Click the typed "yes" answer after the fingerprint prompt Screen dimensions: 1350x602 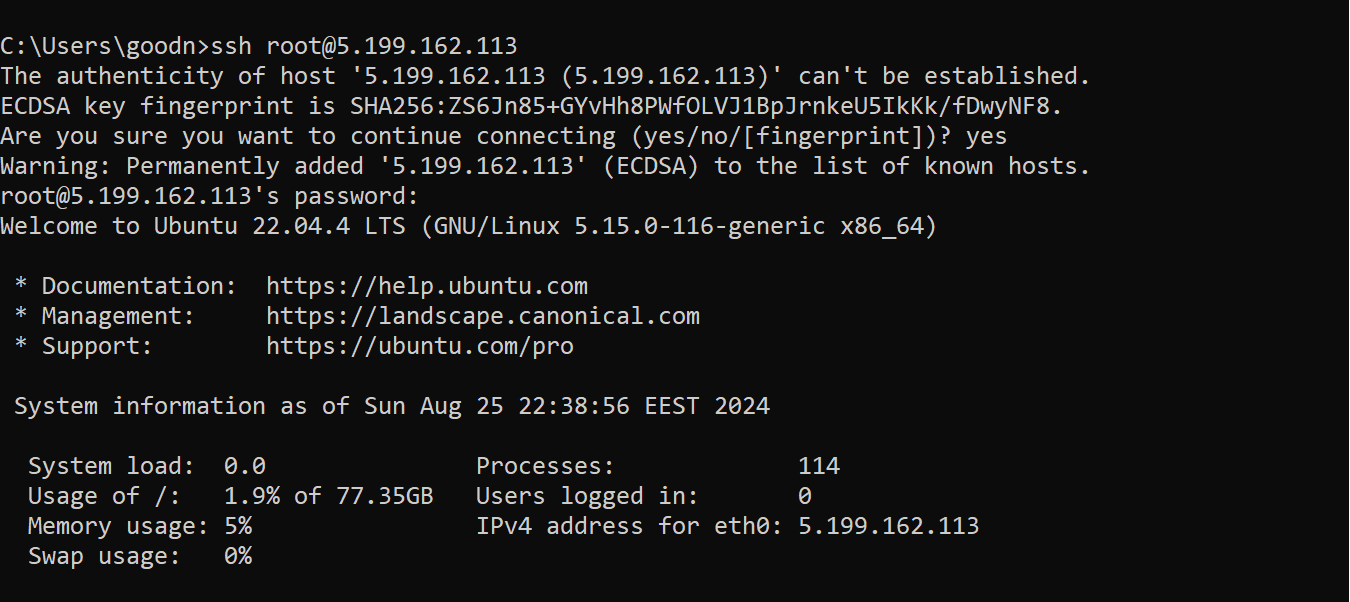tap(985, 136)
